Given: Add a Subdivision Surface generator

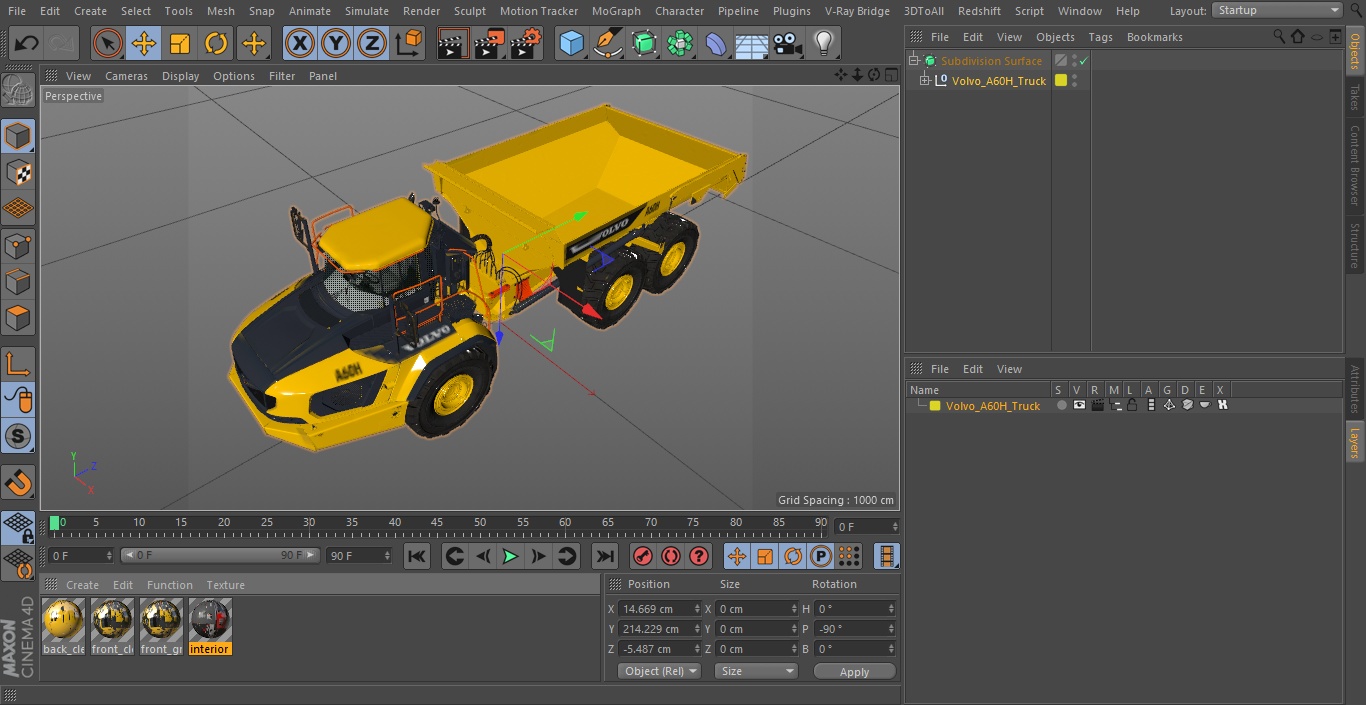Looking at the screenshot, I should point(644,43).
